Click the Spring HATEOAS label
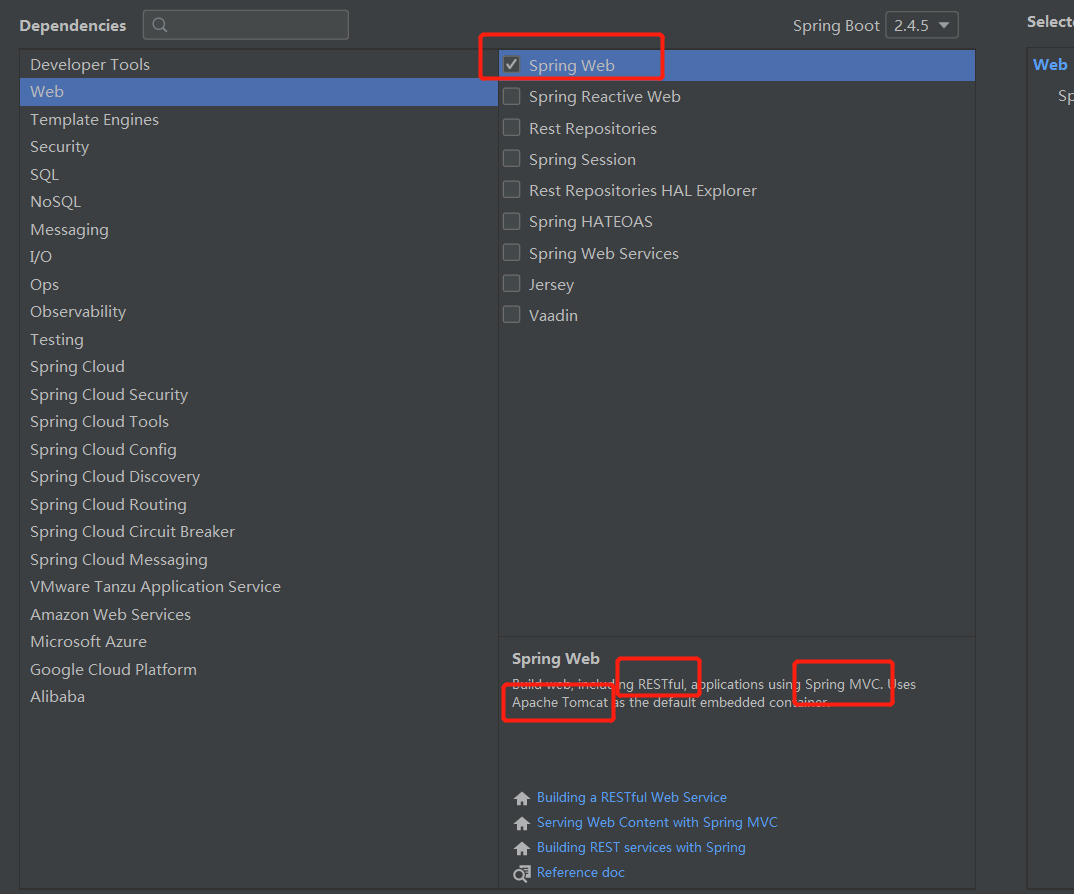1074x894 pixels. tap(590, 222)
